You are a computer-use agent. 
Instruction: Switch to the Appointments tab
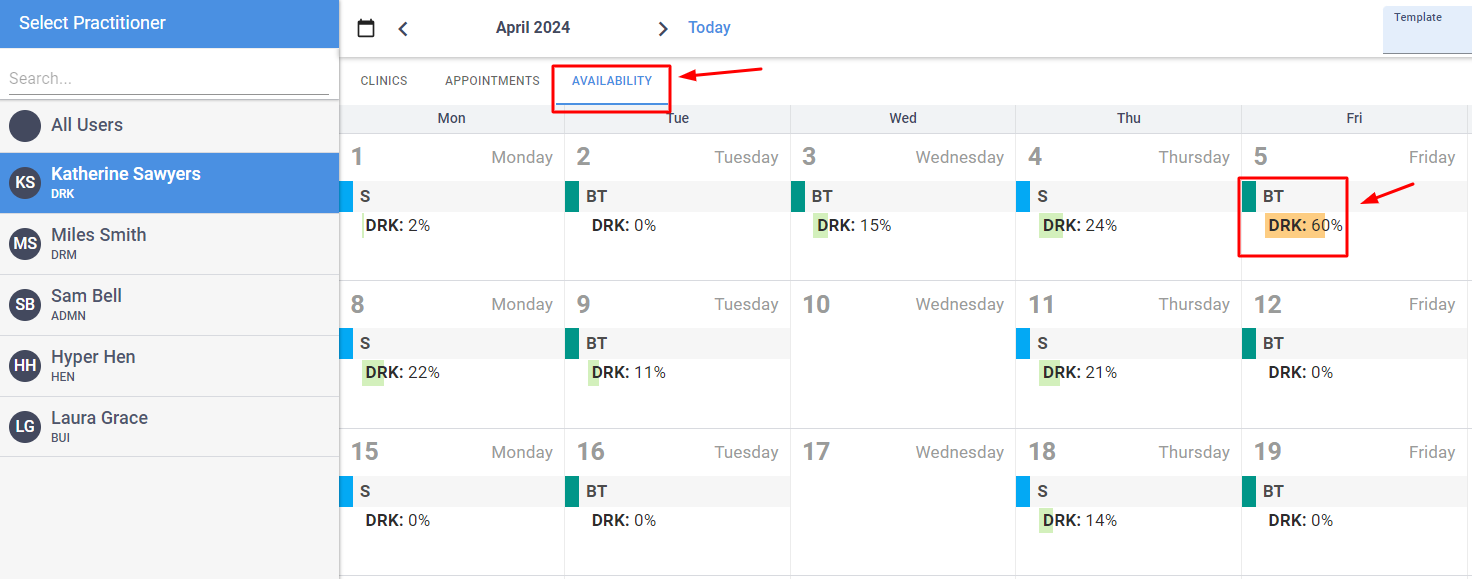point(492,81)
